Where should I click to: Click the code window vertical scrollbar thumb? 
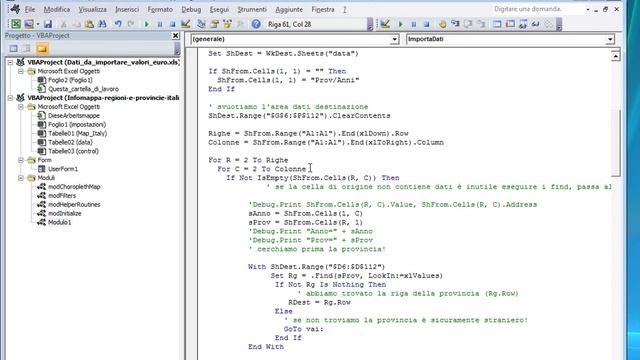coord(616,143)
